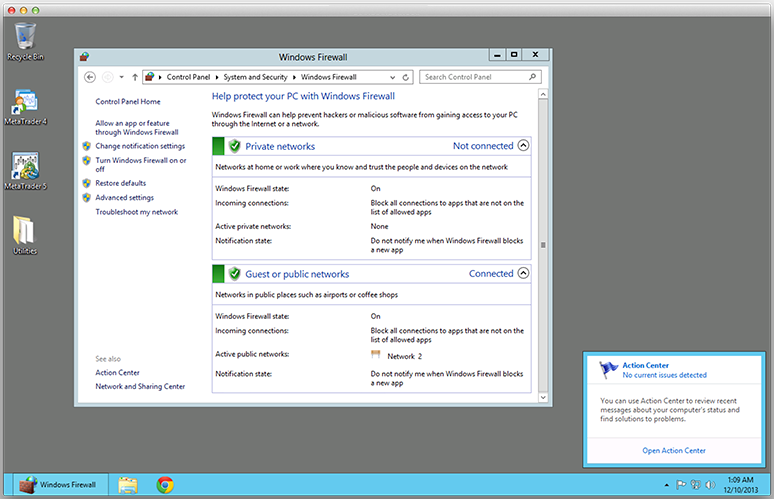Click the Network 2 active network text
The height and width of the screenshot is (499, 774).
pos(405,356)
